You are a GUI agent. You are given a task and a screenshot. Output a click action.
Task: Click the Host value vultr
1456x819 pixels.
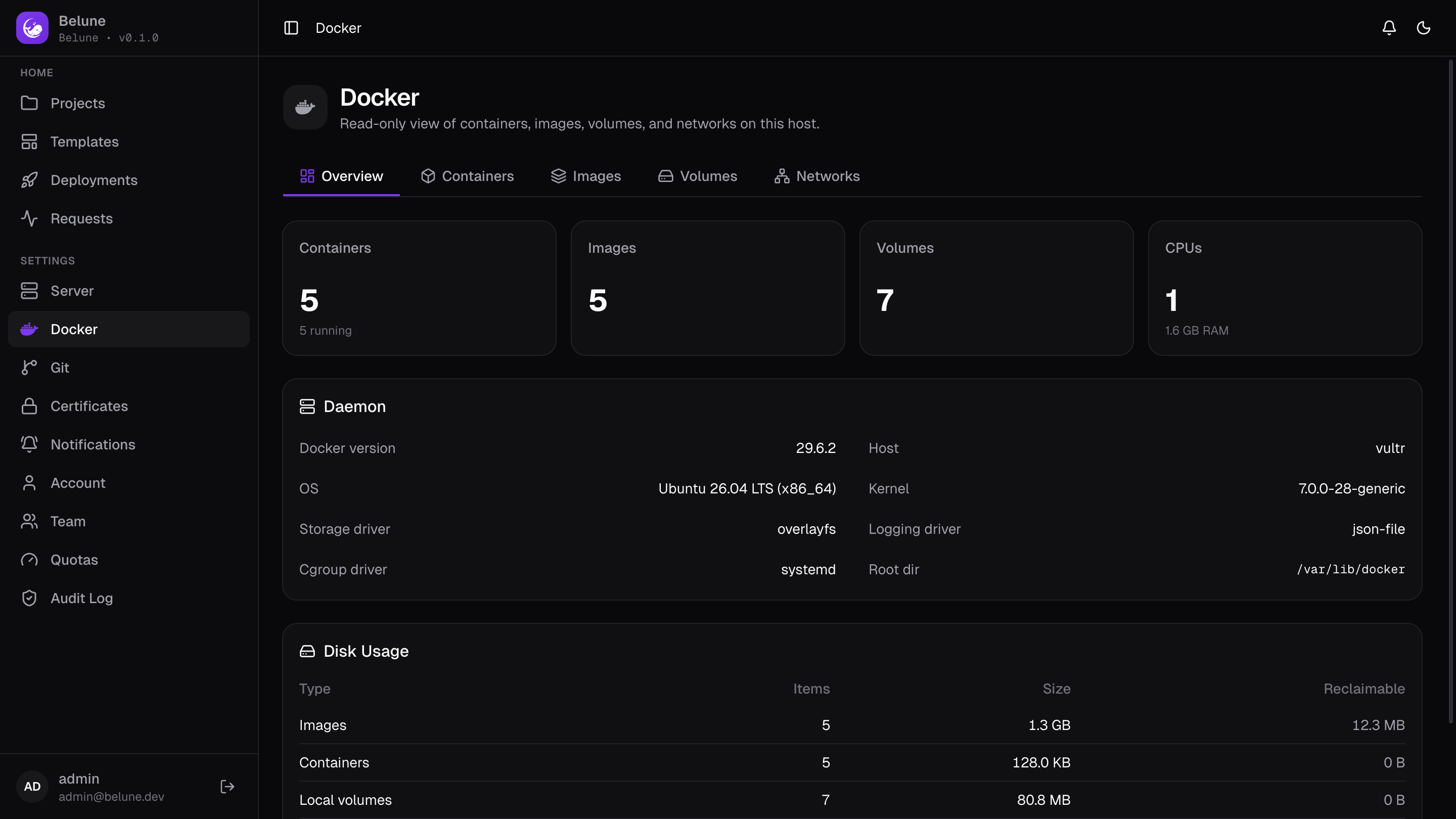tap(1390, 448)
